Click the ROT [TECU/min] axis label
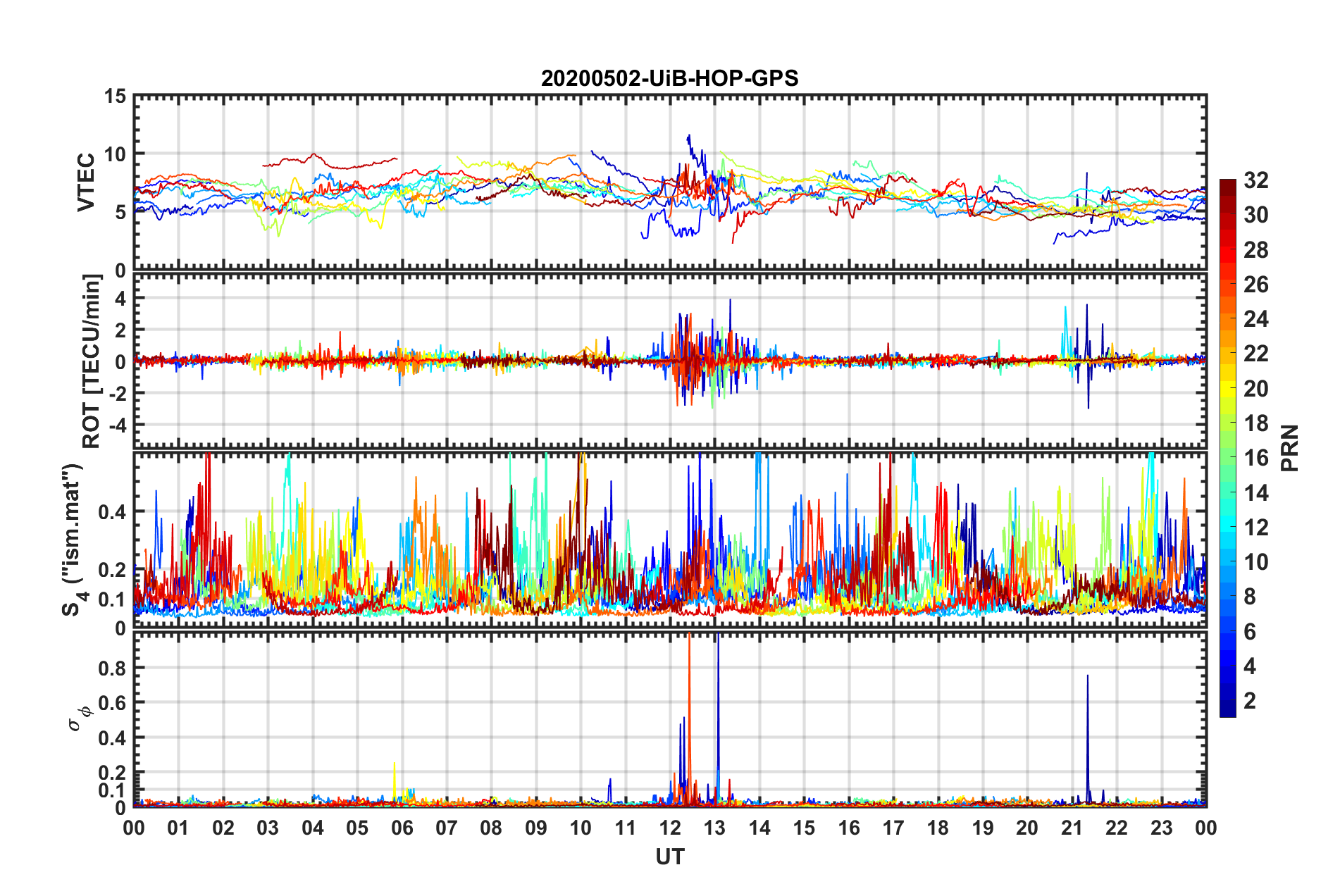 coord(92,361)
